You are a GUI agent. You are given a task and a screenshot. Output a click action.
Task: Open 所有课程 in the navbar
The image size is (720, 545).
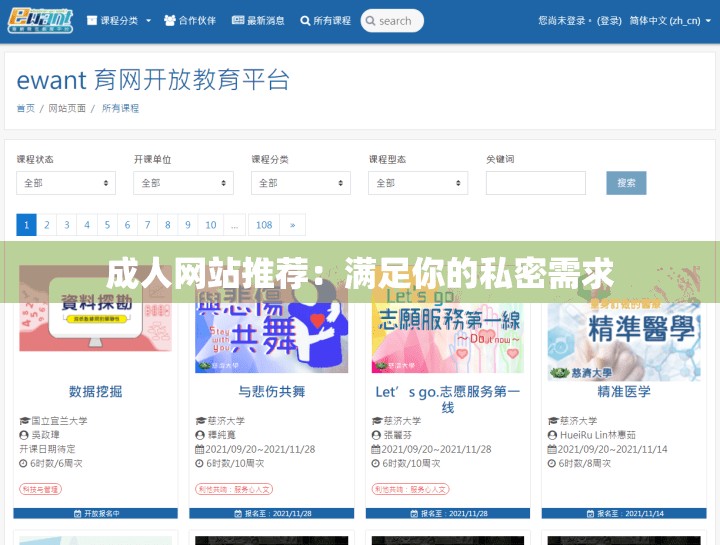(x=325, y=21)
